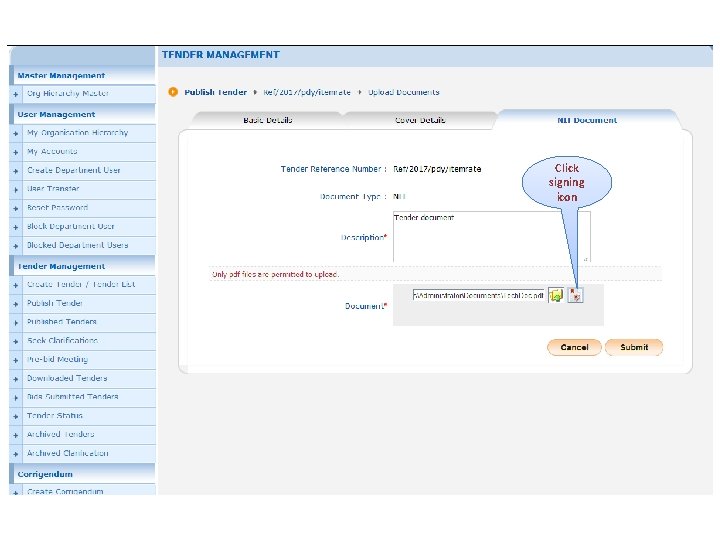720x540 pixels.
Task: Click inside the Description text area
Action: pyautogui.click(x=492, y=236)
